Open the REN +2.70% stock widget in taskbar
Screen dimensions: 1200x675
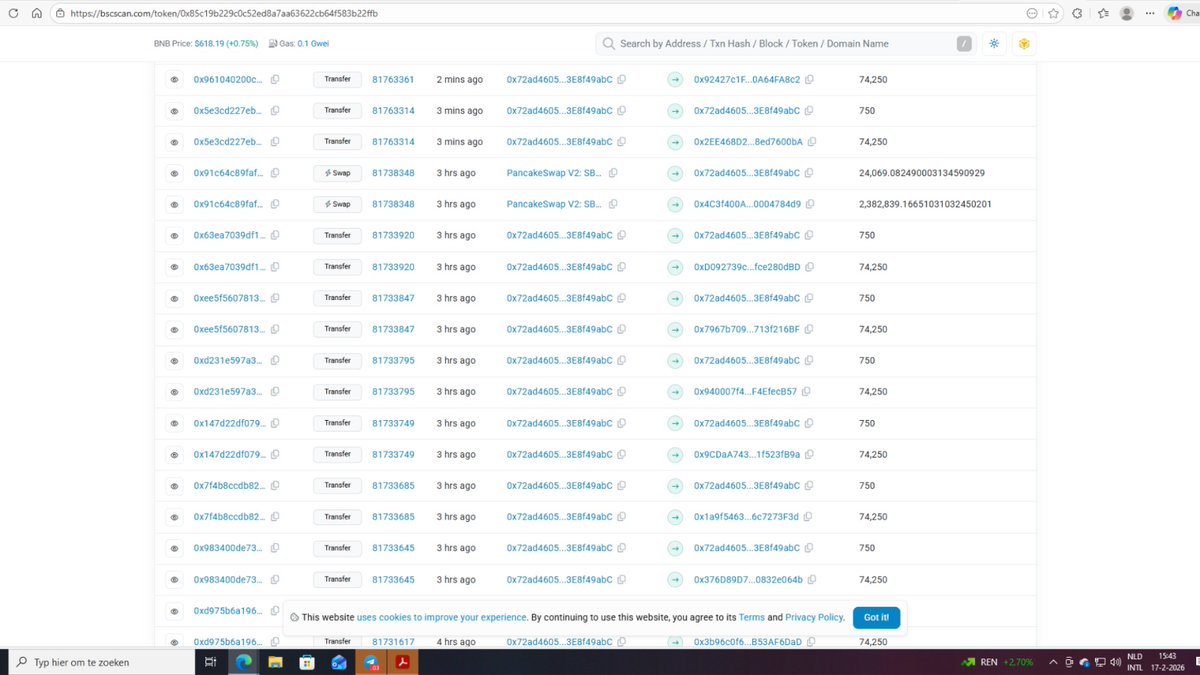coord(997,662)
